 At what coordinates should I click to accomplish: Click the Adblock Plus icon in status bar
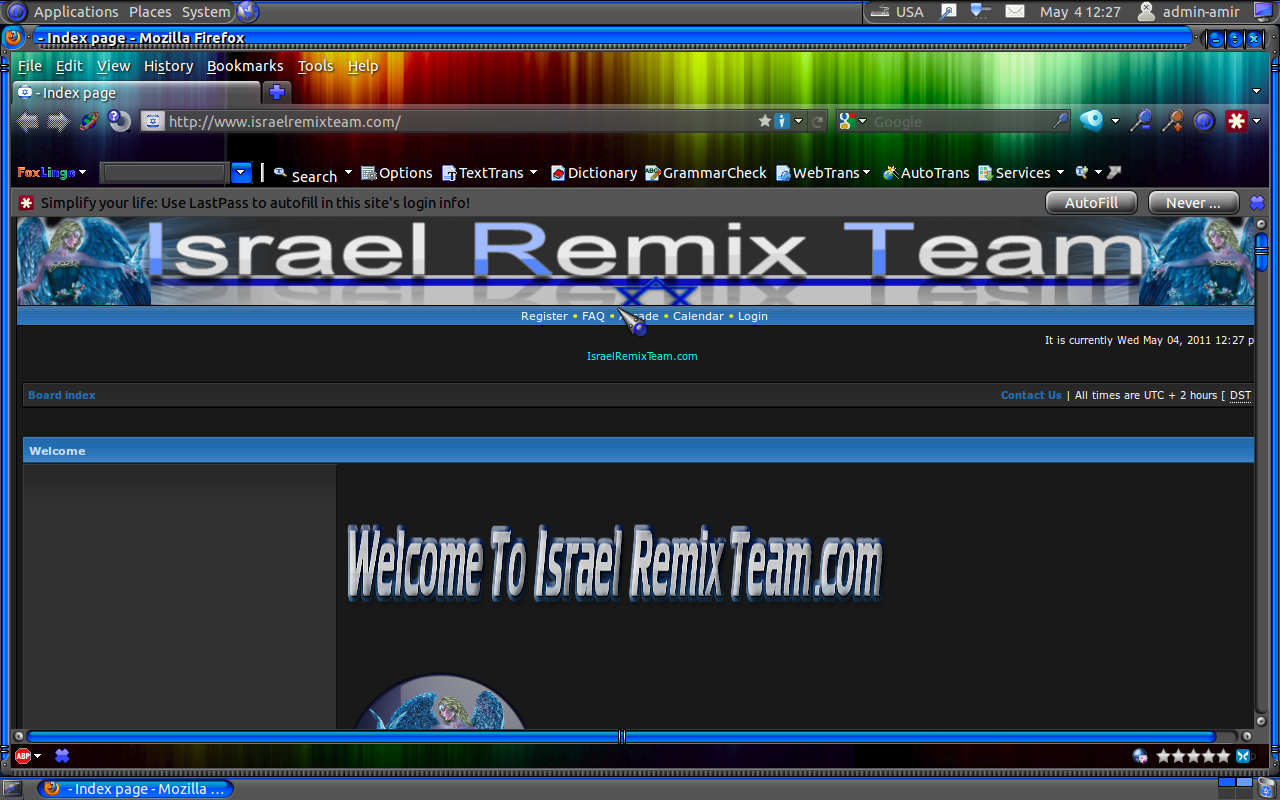pyautogui.click(x=22, y=756)
